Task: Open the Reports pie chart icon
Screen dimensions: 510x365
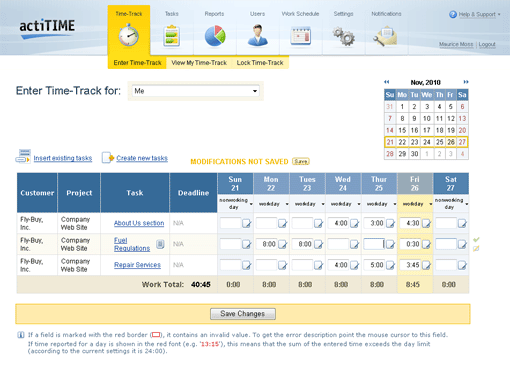Action: (215, 36)
